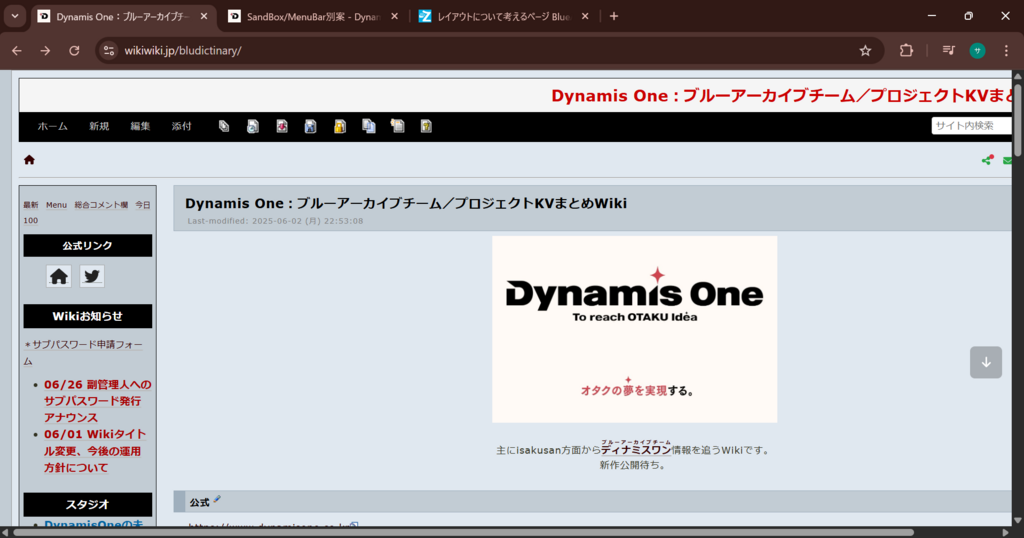Open the サブパスワード申請フォーム link

[84, 353]
